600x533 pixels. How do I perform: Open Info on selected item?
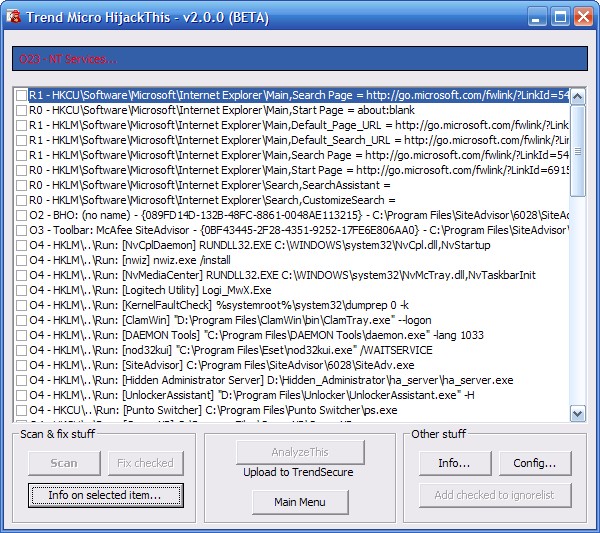click(106, 495)
